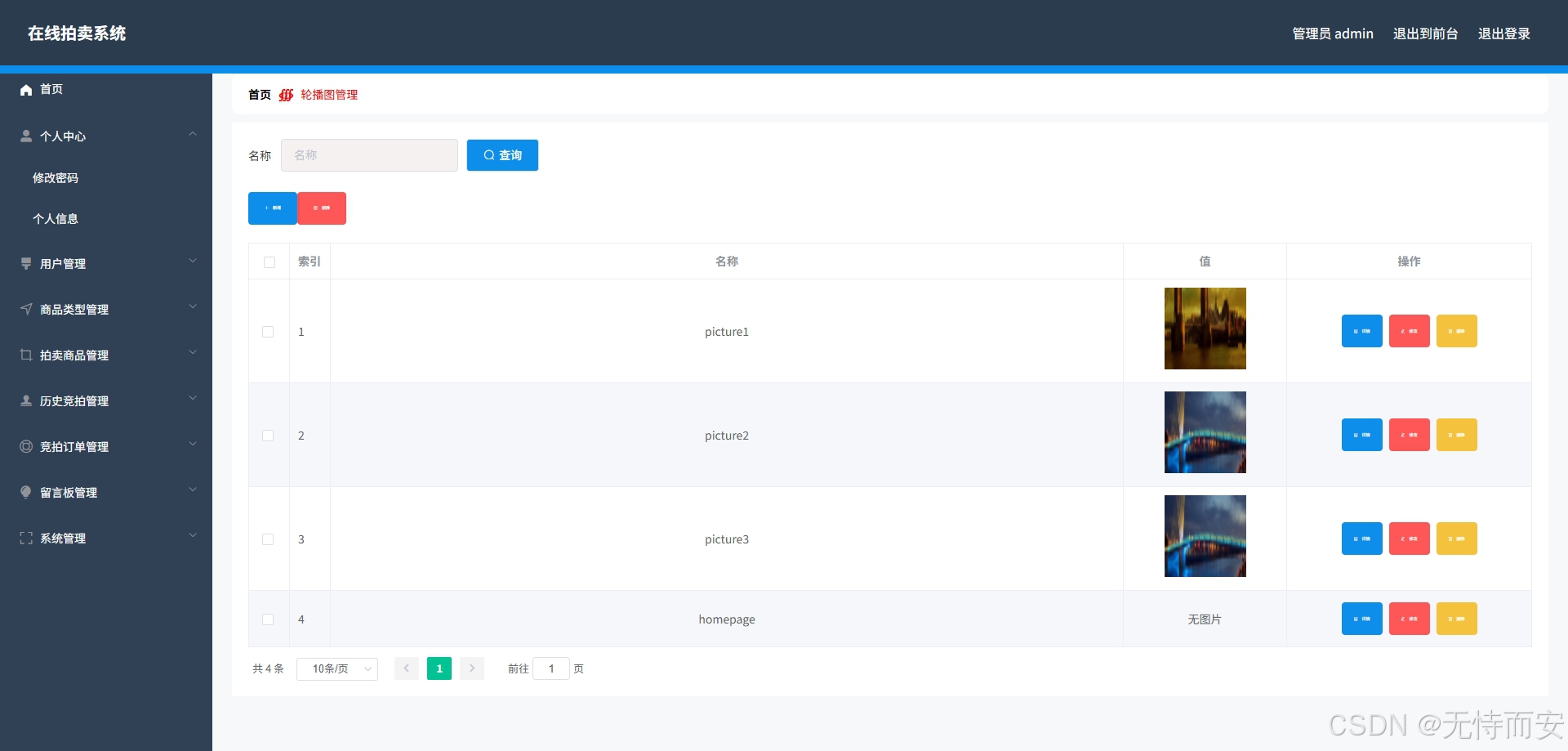Screen dimensions: 1568x751
Task: Tick the select-all checkbox in table header
Action: [x=269, y=262]
